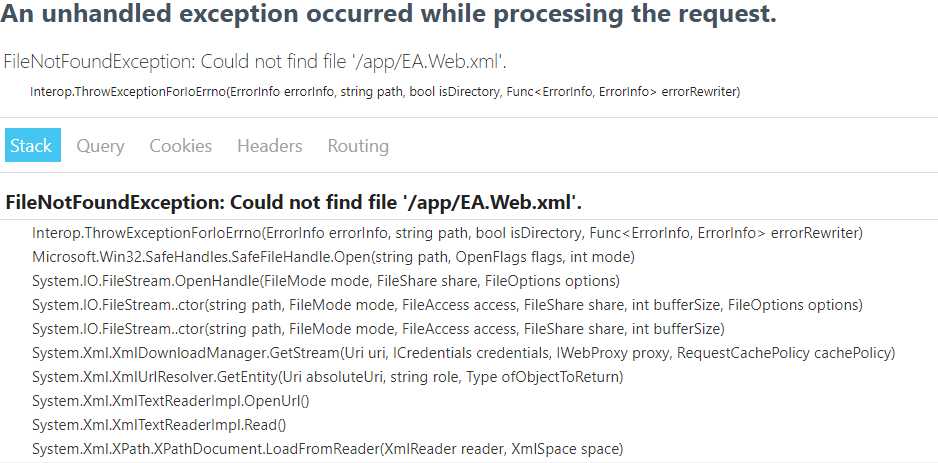This screenshot has width=938, height=463.
Task: Select the Stack tab
Action: click(33, 145)
